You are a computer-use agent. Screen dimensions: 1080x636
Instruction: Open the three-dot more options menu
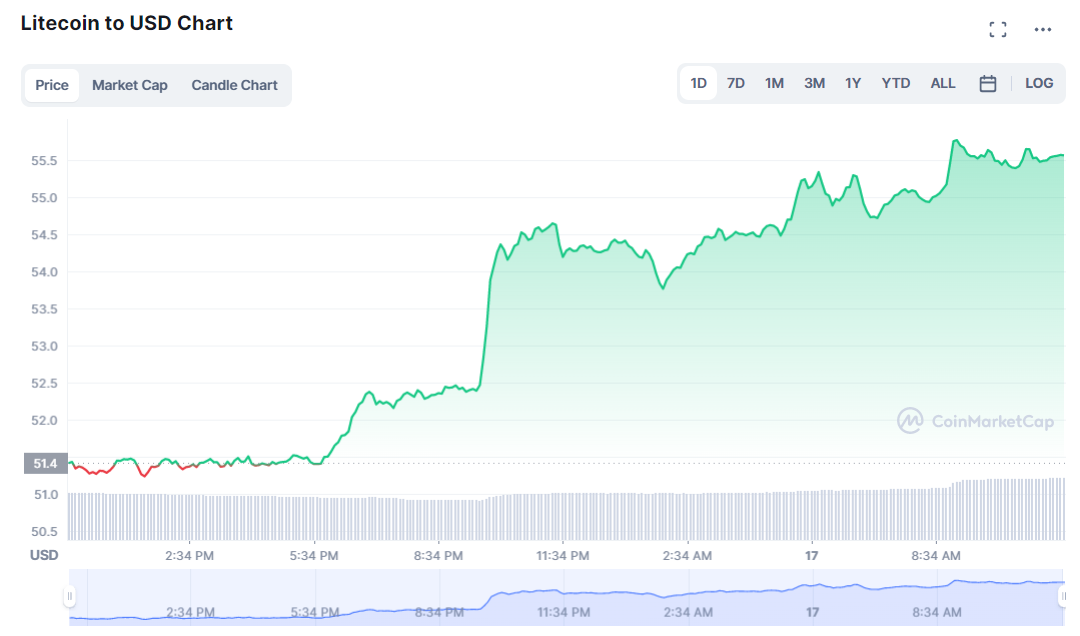pyautogui.click(x=1042, y=29)
